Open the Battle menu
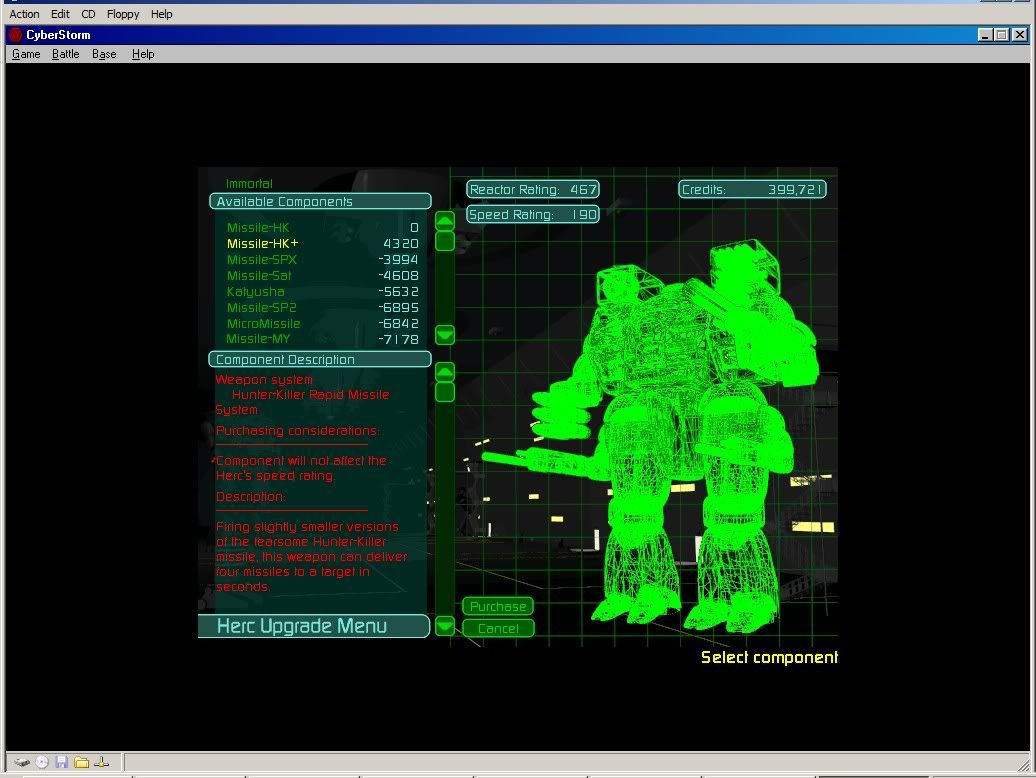This screenshot has width=1036, height=778. tap(66, 54)
